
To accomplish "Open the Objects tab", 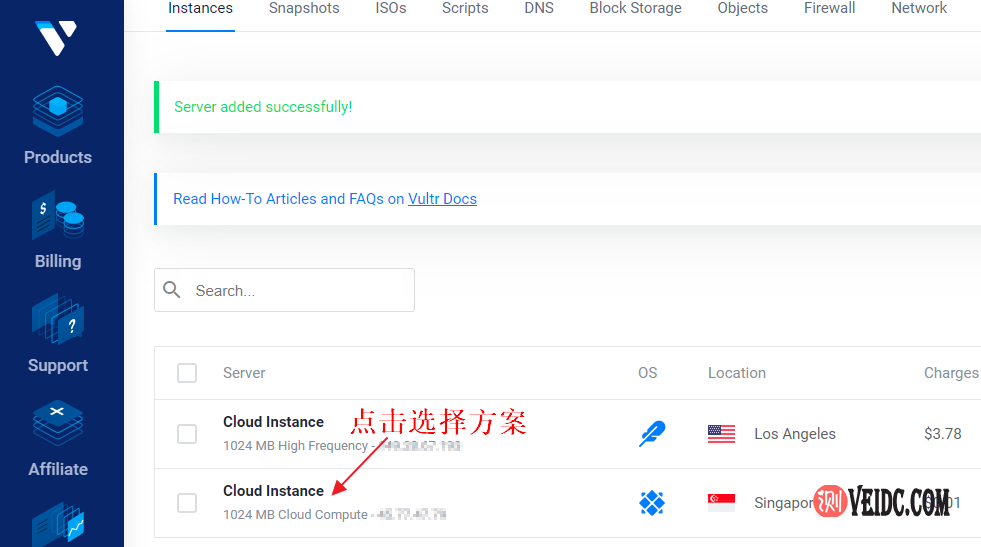I will 742,9.
